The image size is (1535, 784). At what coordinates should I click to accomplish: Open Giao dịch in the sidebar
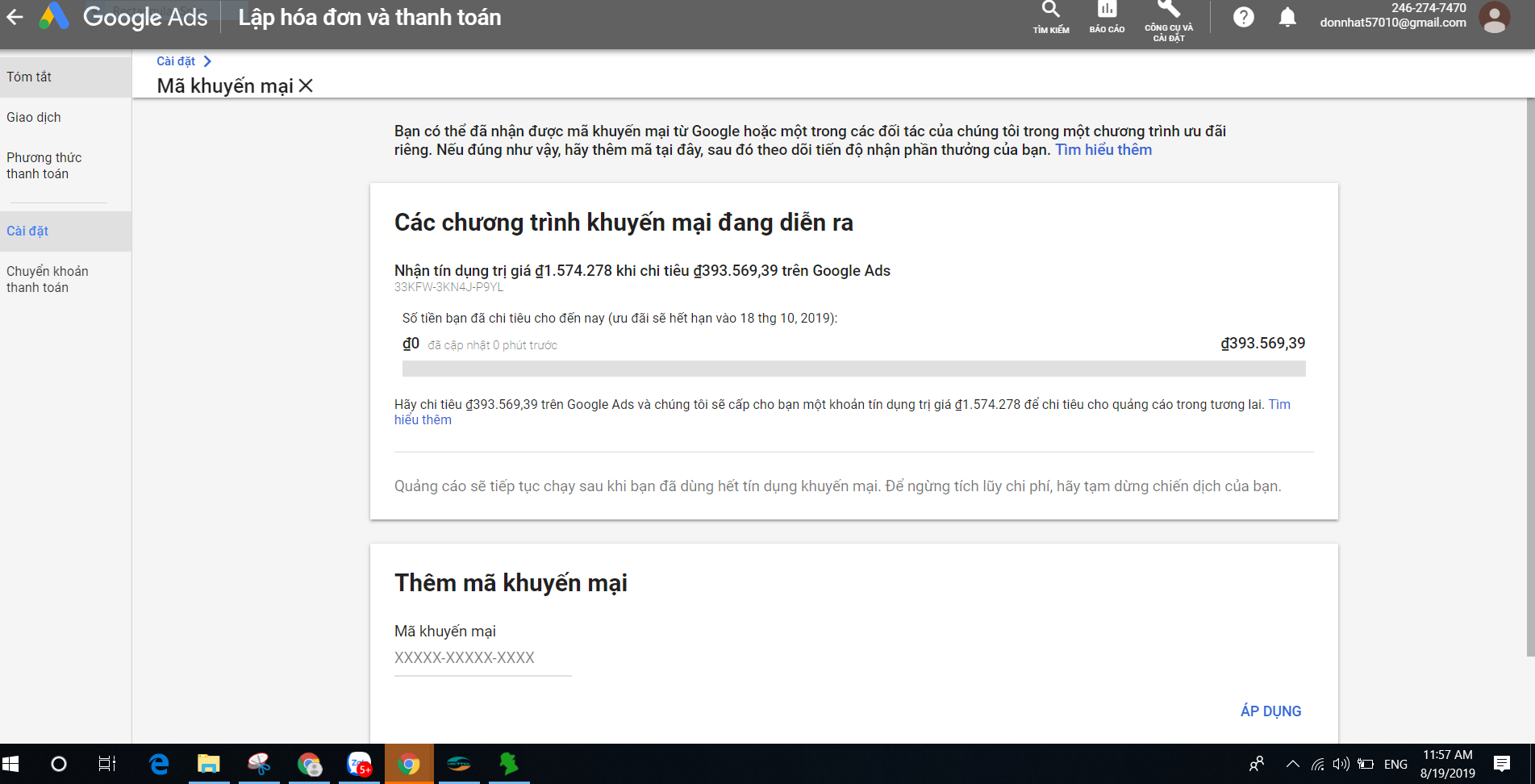tap(65, 117)
